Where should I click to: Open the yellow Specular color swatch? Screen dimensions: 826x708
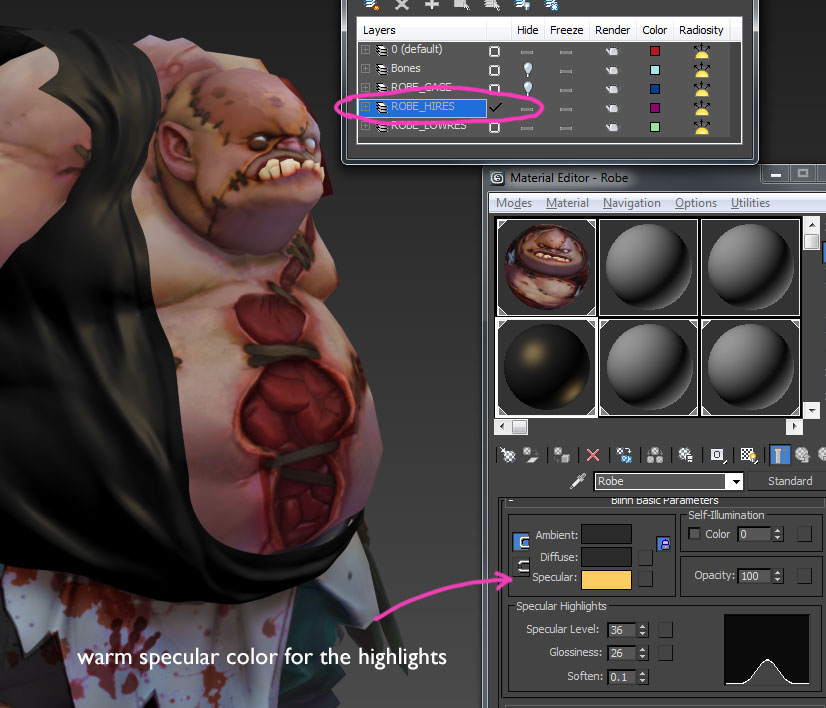606,579
